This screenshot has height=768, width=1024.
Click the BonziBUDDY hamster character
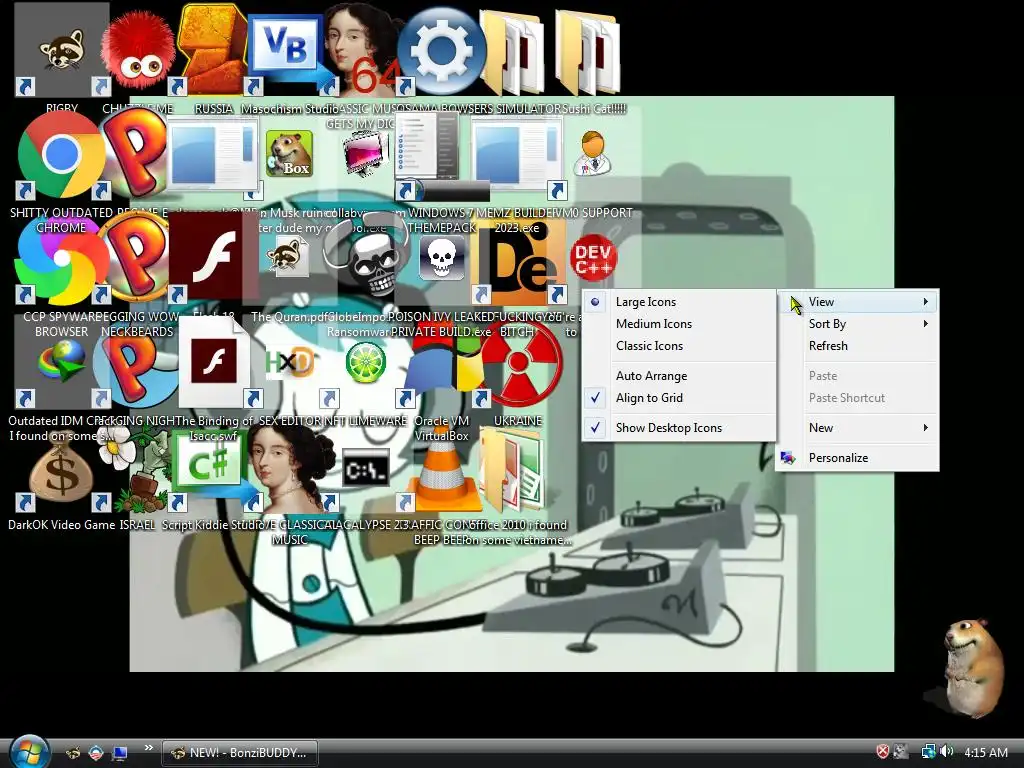coord(973,667)
